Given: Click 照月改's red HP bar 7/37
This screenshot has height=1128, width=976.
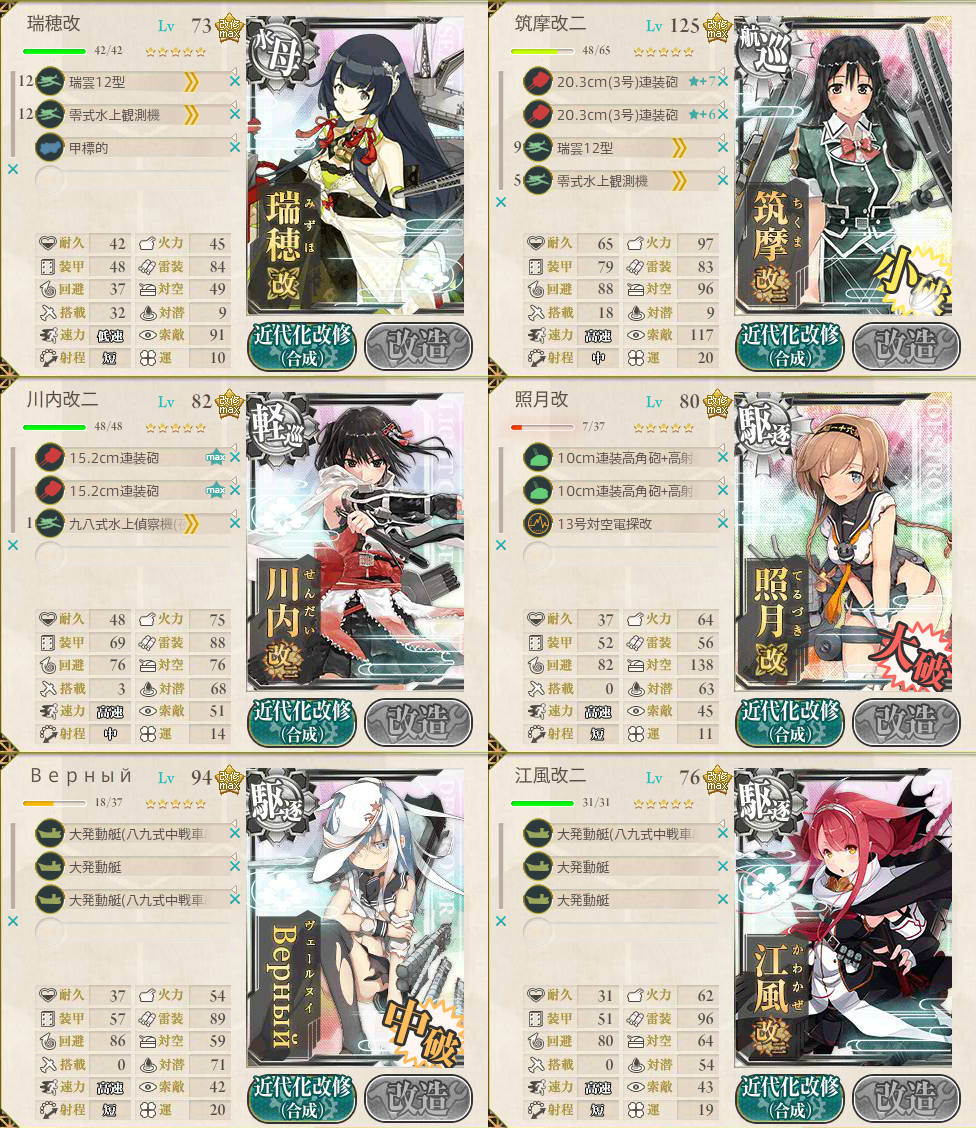Looking at the screenshot, I should [542, 427].
